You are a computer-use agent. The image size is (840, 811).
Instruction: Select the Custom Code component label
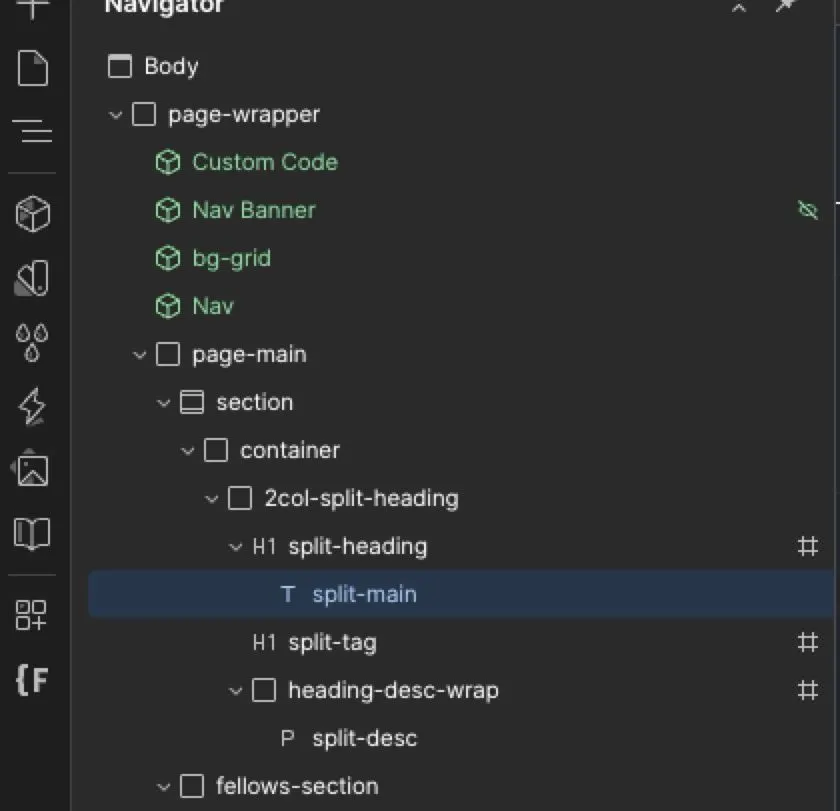tap(265, 162)
